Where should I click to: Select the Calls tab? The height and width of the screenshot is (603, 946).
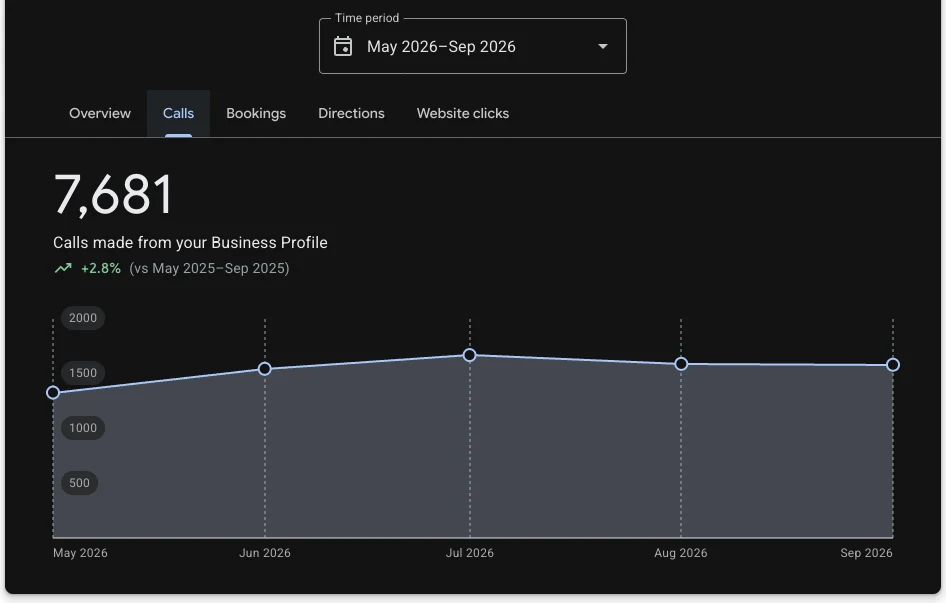178,113
